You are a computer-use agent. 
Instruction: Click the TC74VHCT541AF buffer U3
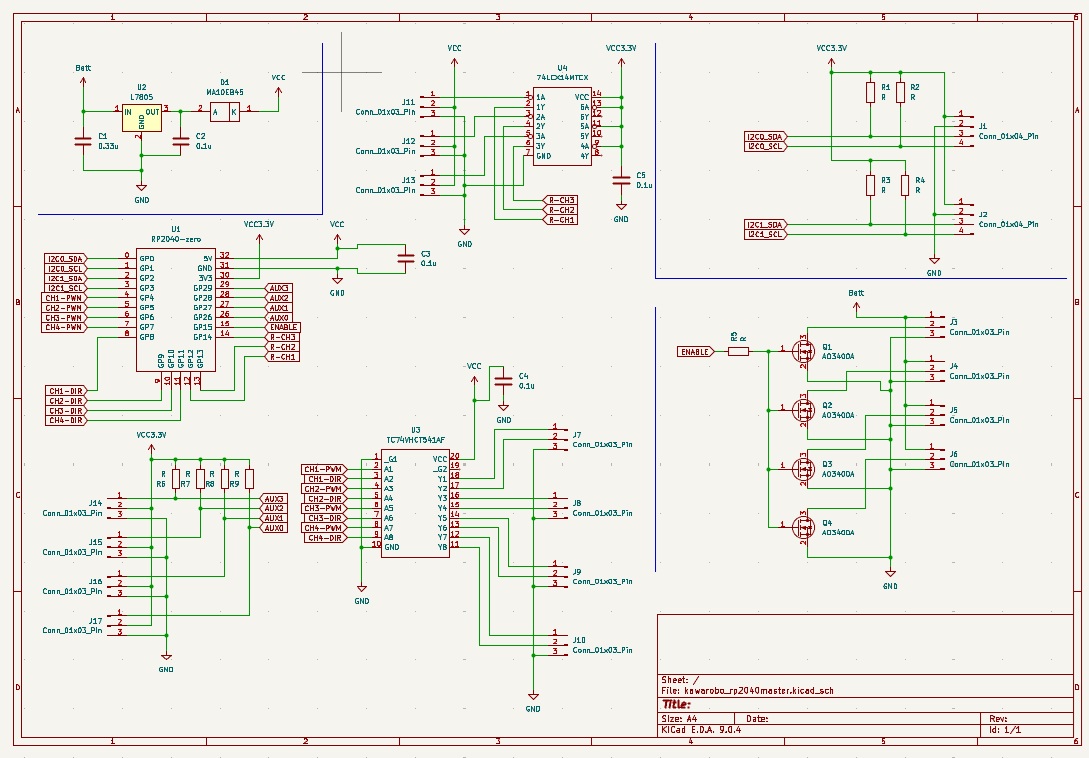coord(415,502)
